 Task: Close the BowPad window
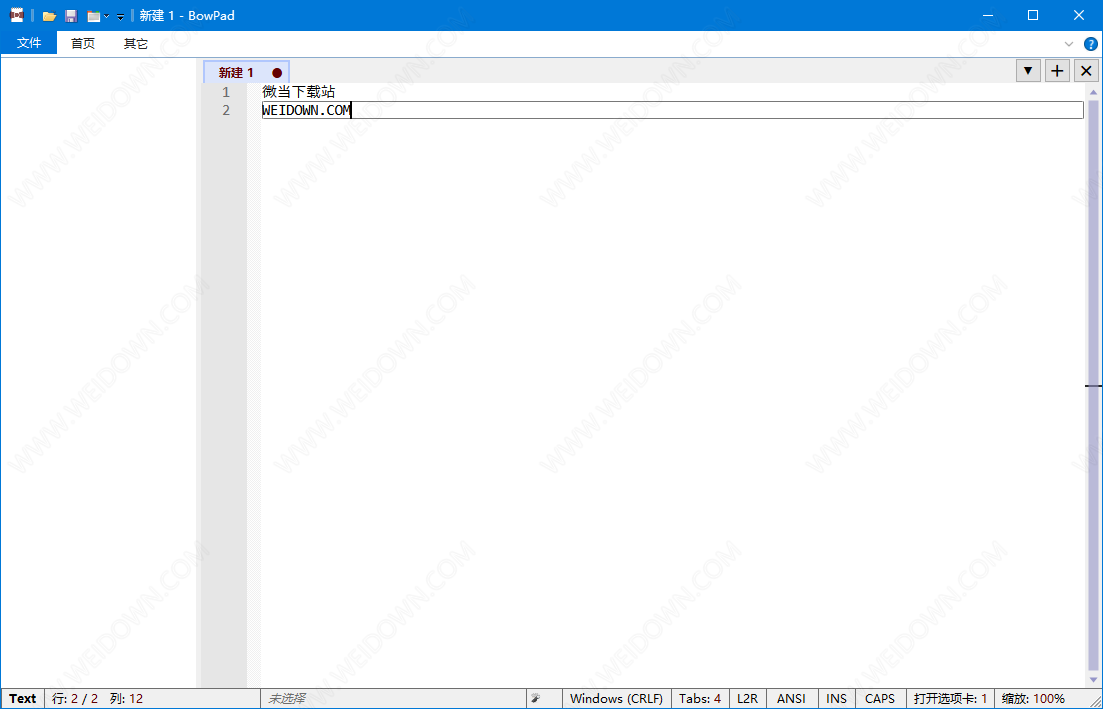click(1079, 15)
